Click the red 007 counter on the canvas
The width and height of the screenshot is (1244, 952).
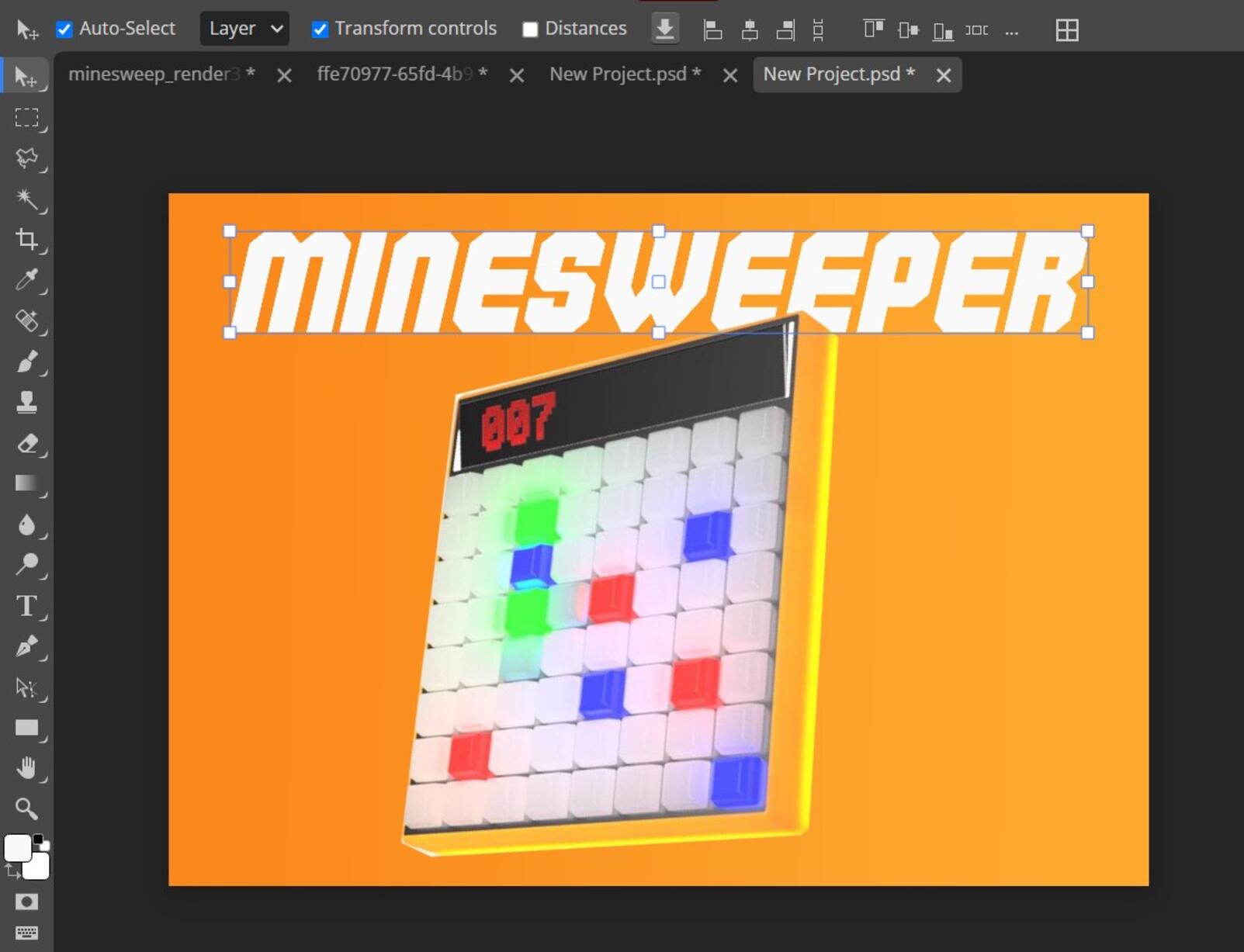(x=518, y=421)
